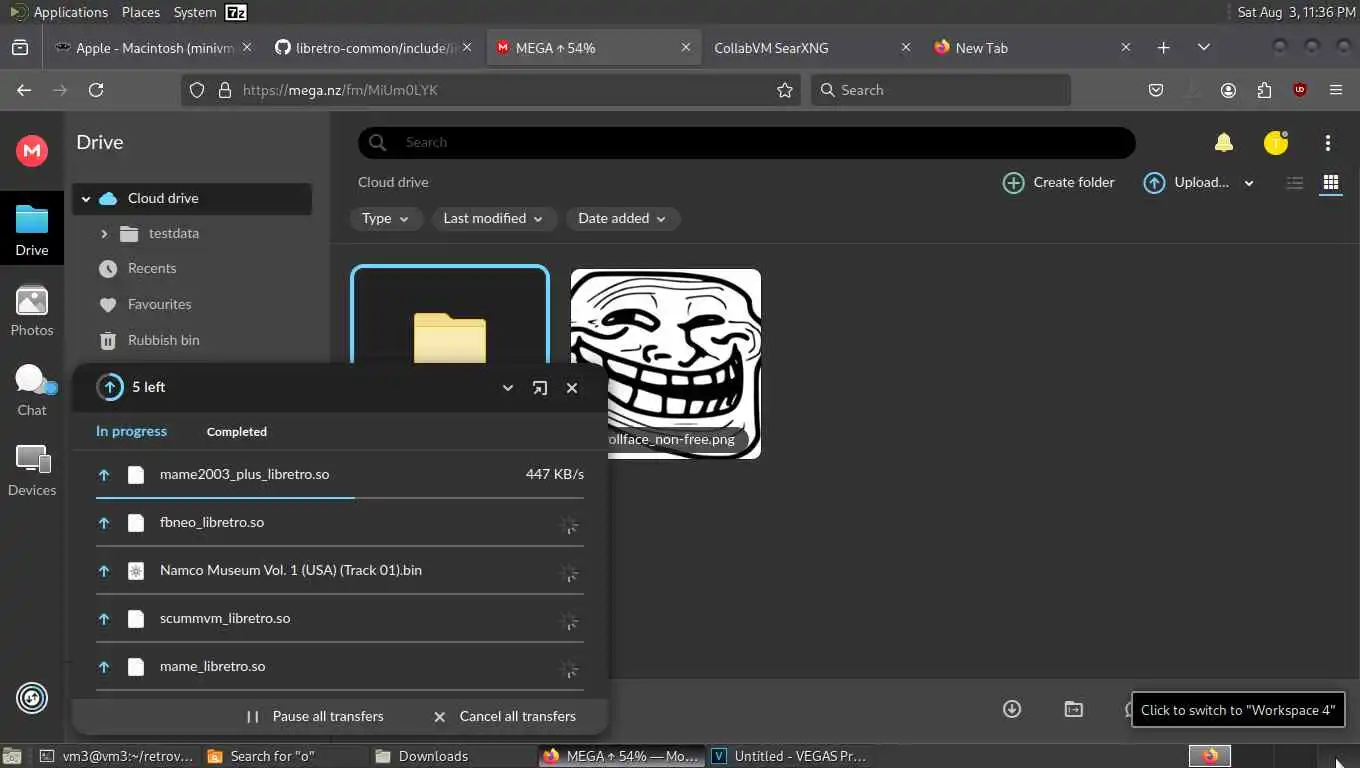Switch to Apple - Macintosh browser tab

point(154,48)
